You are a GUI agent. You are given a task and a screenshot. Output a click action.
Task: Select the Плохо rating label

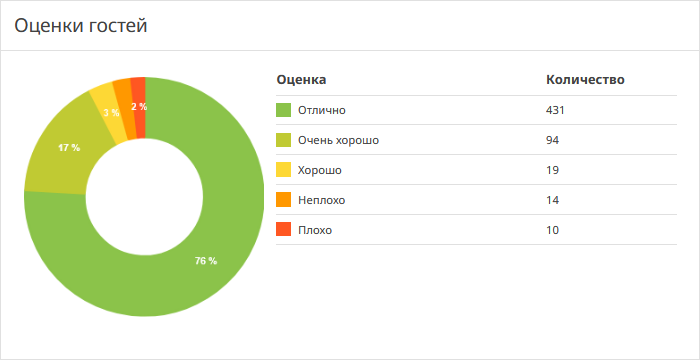point(315,230)
